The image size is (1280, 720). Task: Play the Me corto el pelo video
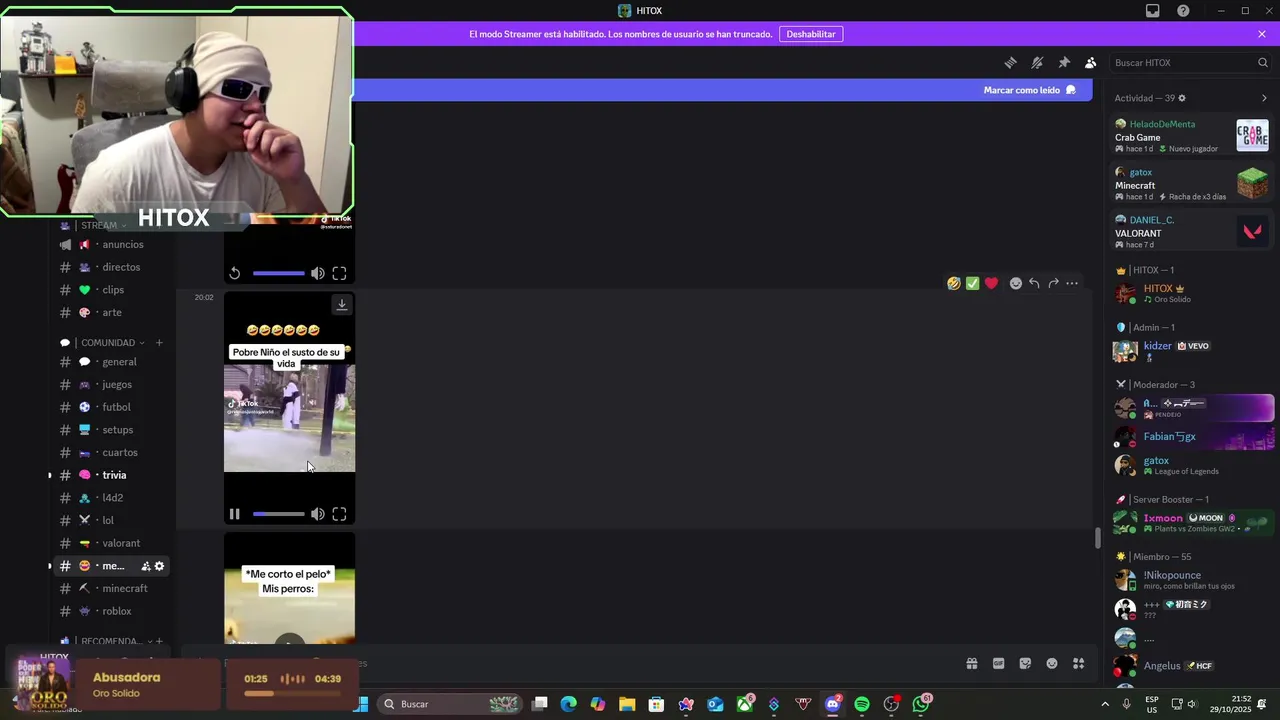click(x=289, y=644)
